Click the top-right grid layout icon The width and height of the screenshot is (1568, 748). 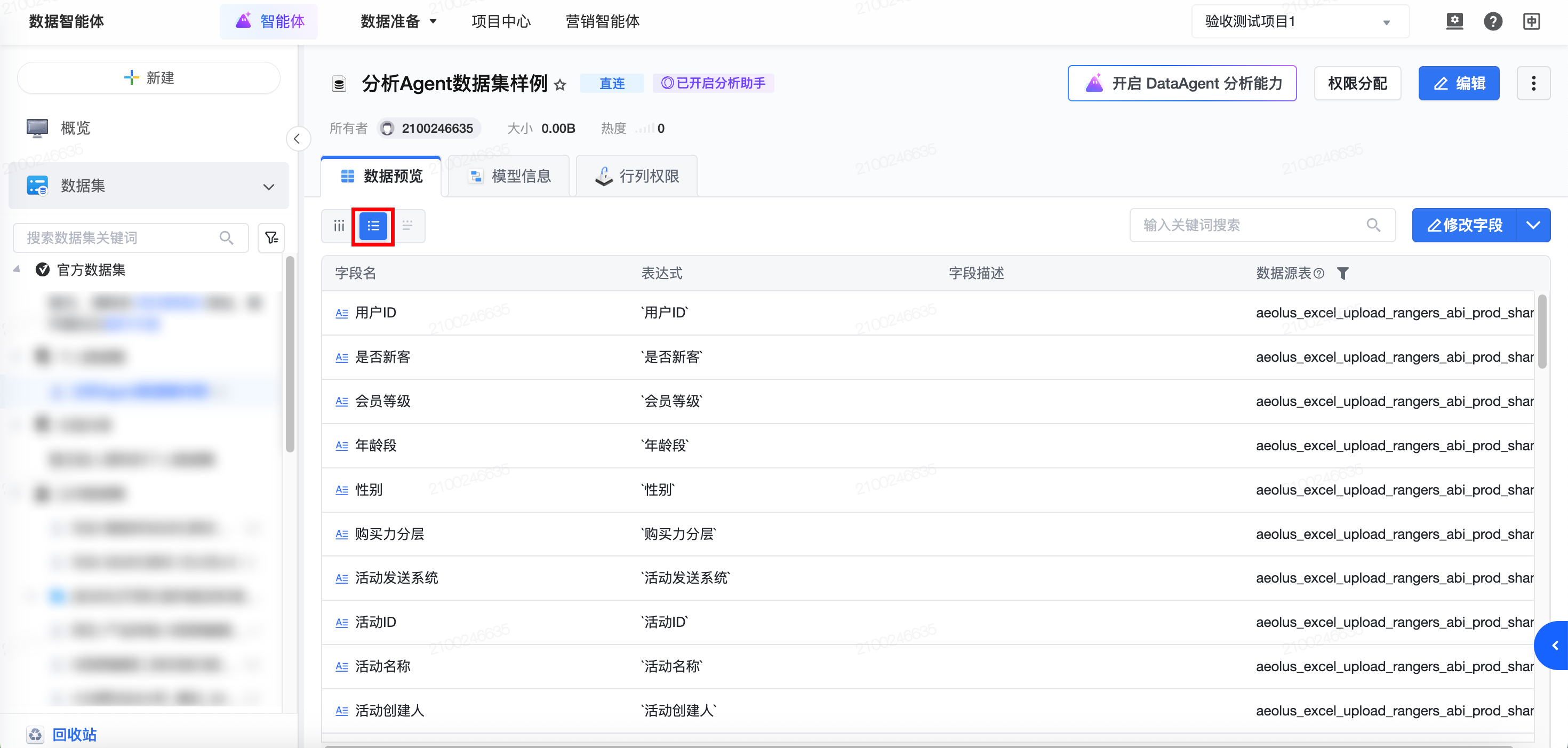tap(1532, 21)
